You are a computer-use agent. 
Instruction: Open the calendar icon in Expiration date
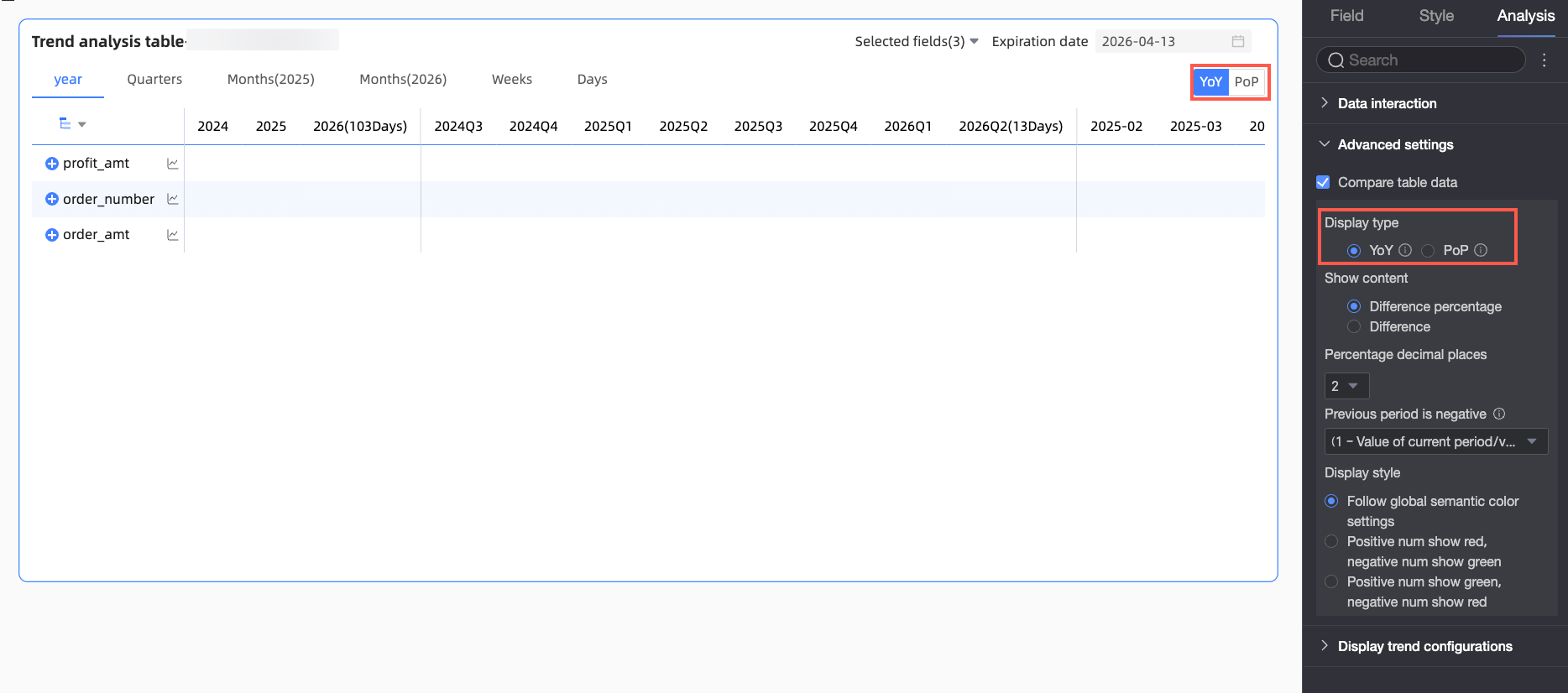click(1238, 41)
